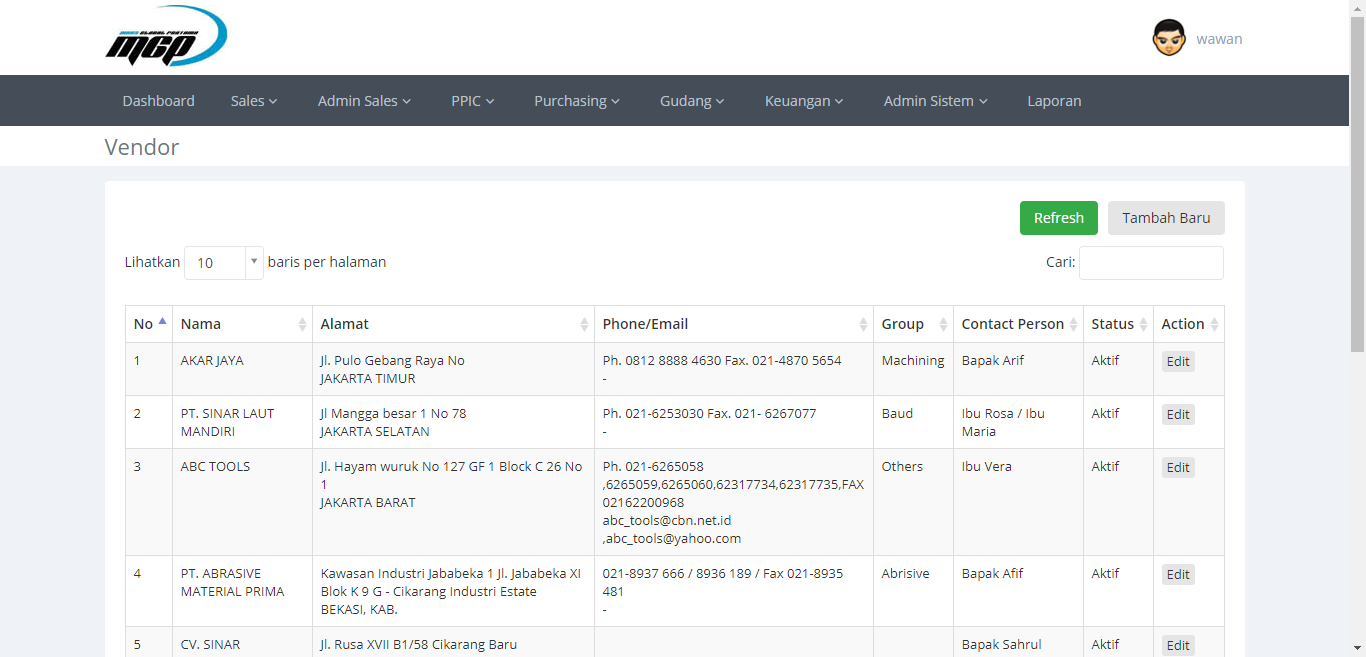The height and width of the screenshot is (657, 1366).
Task: Expand the Admin Sales menu
Action: [x=365, y=101]
